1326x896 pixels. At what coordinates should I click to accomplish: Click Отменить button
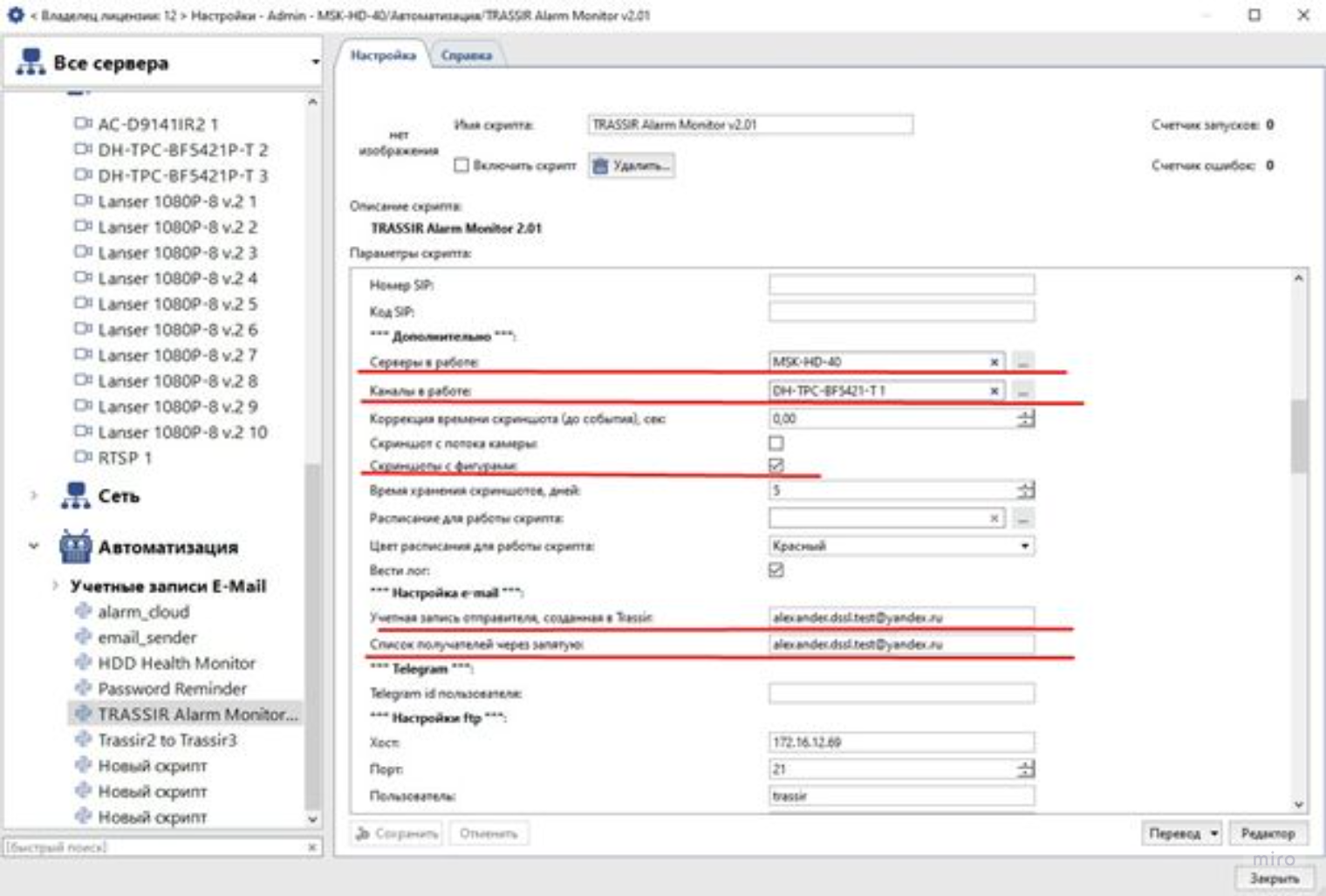coord(489,833)
